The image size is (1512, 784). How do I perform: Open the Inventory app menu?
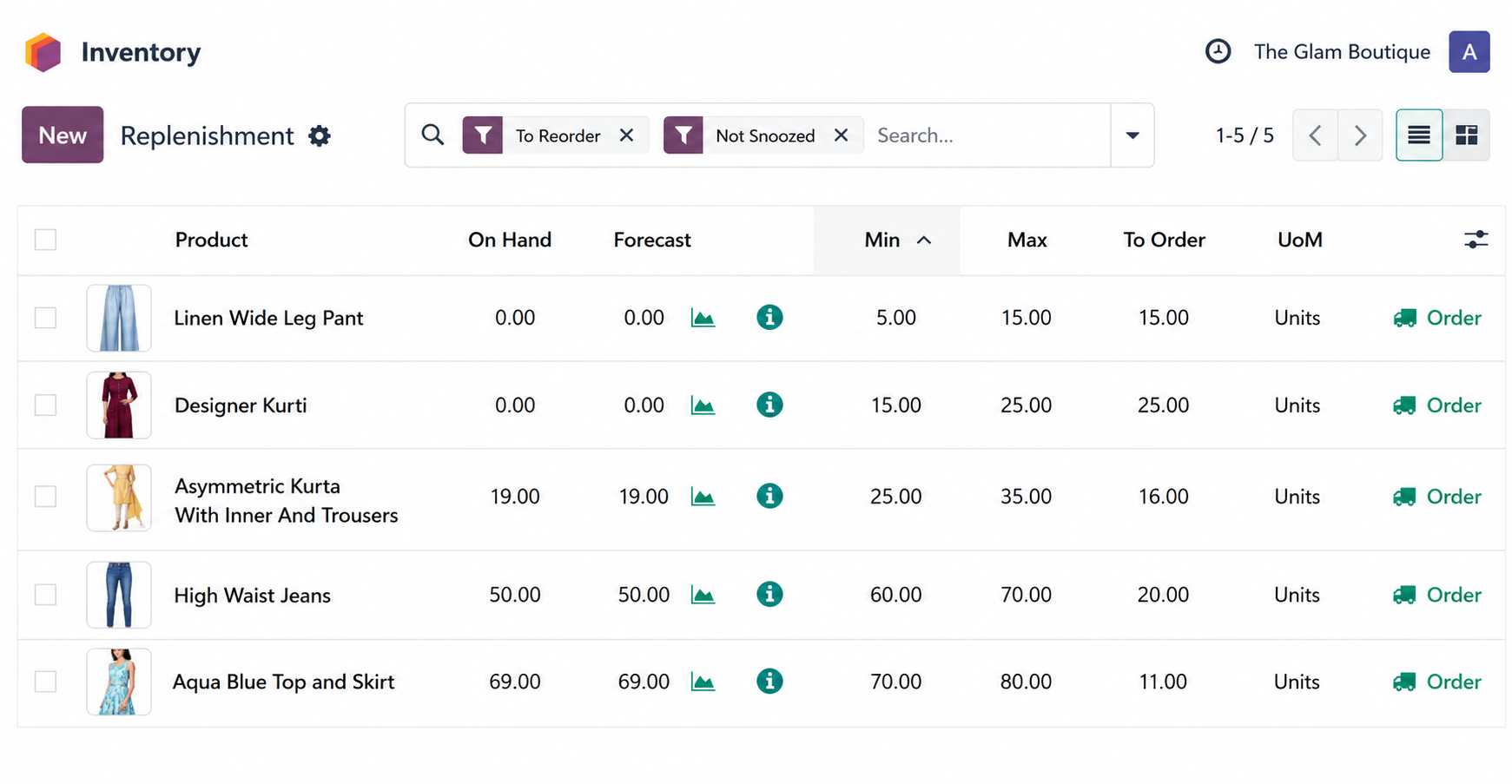click(x=43, y=52)
